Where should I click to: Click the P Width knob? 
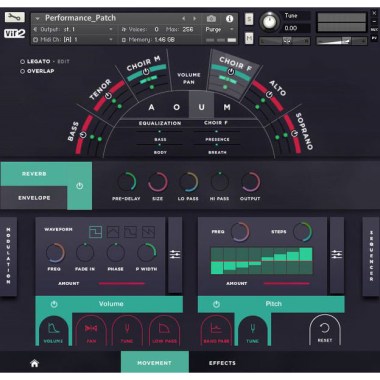point(147,253)
